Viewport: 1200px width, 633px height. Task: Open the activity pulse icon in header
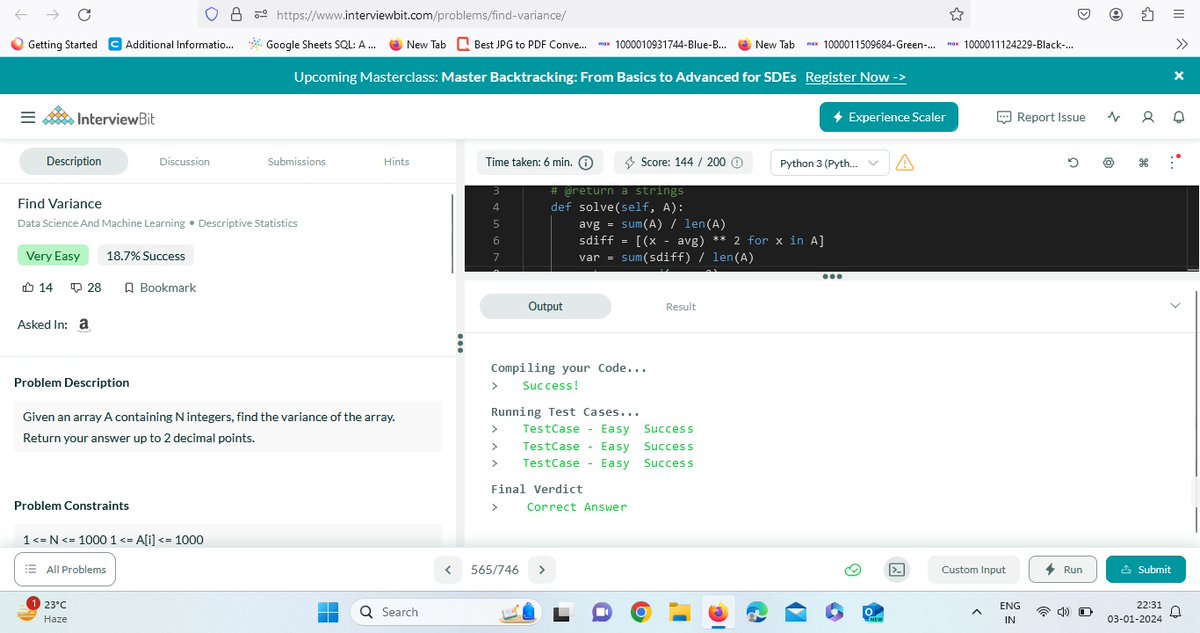tap(1115, 117)
